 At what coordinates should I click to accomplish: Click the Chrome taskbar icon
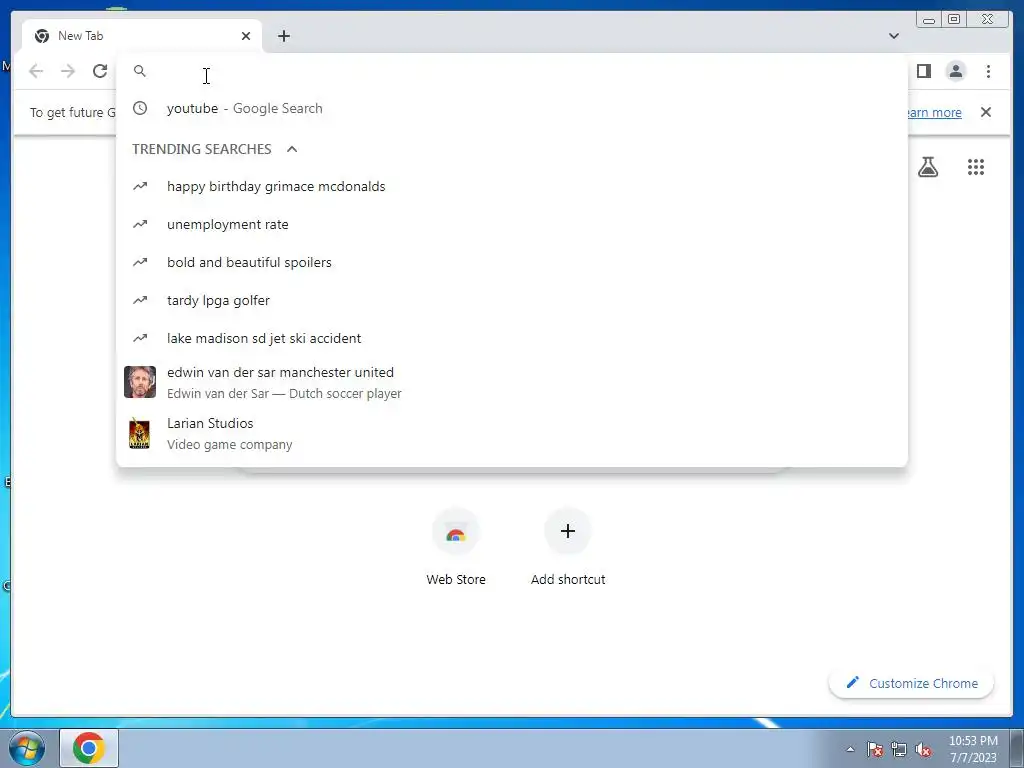coord(89,748)
